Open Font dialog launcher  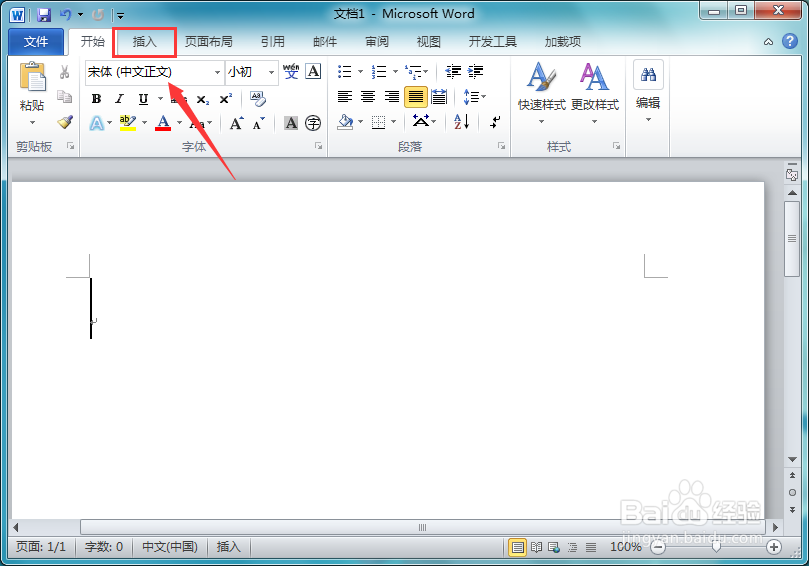[318, 146]
